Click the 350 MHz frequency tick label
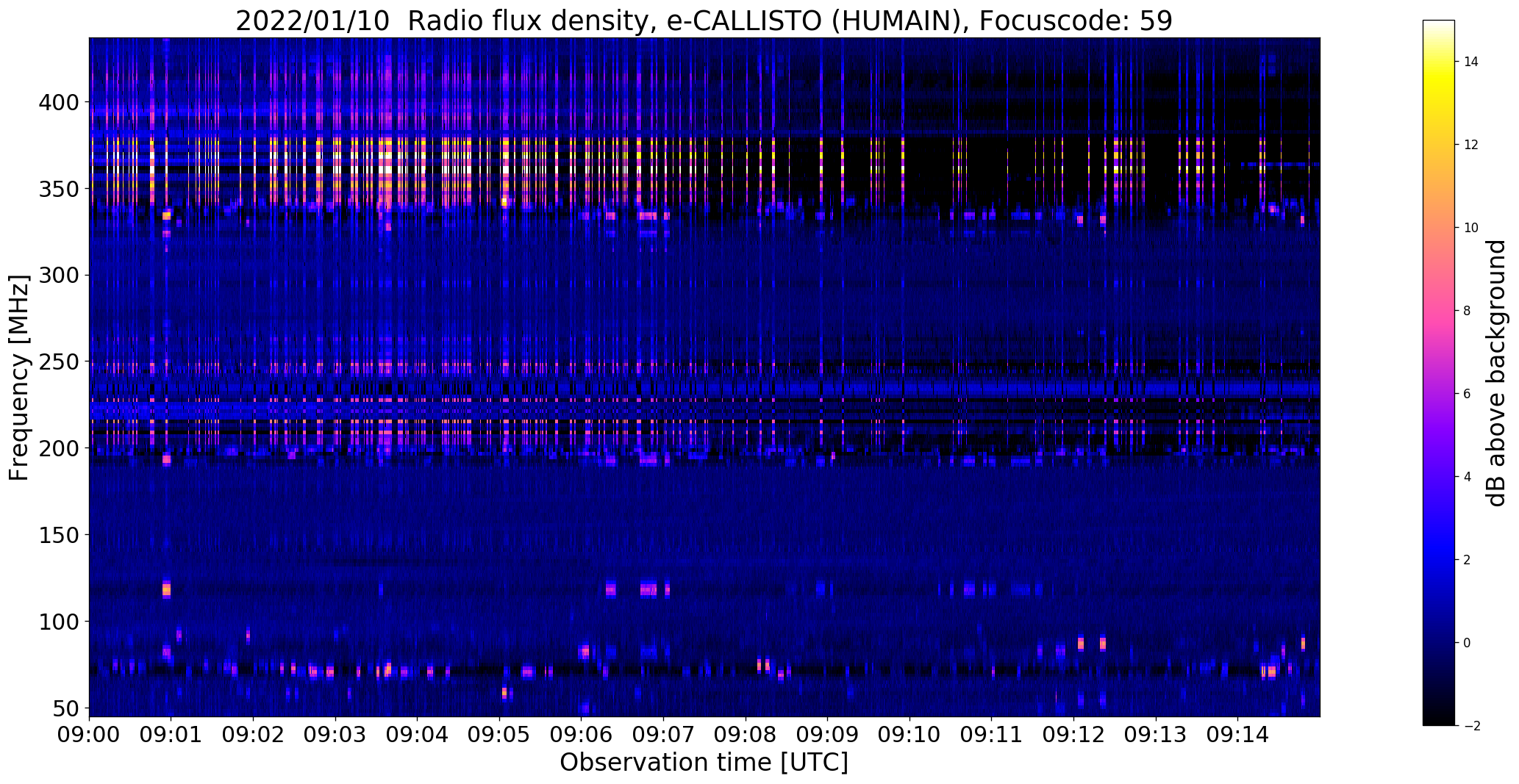Viewport: 1519px width, 784px height. [x=60, y=188]
